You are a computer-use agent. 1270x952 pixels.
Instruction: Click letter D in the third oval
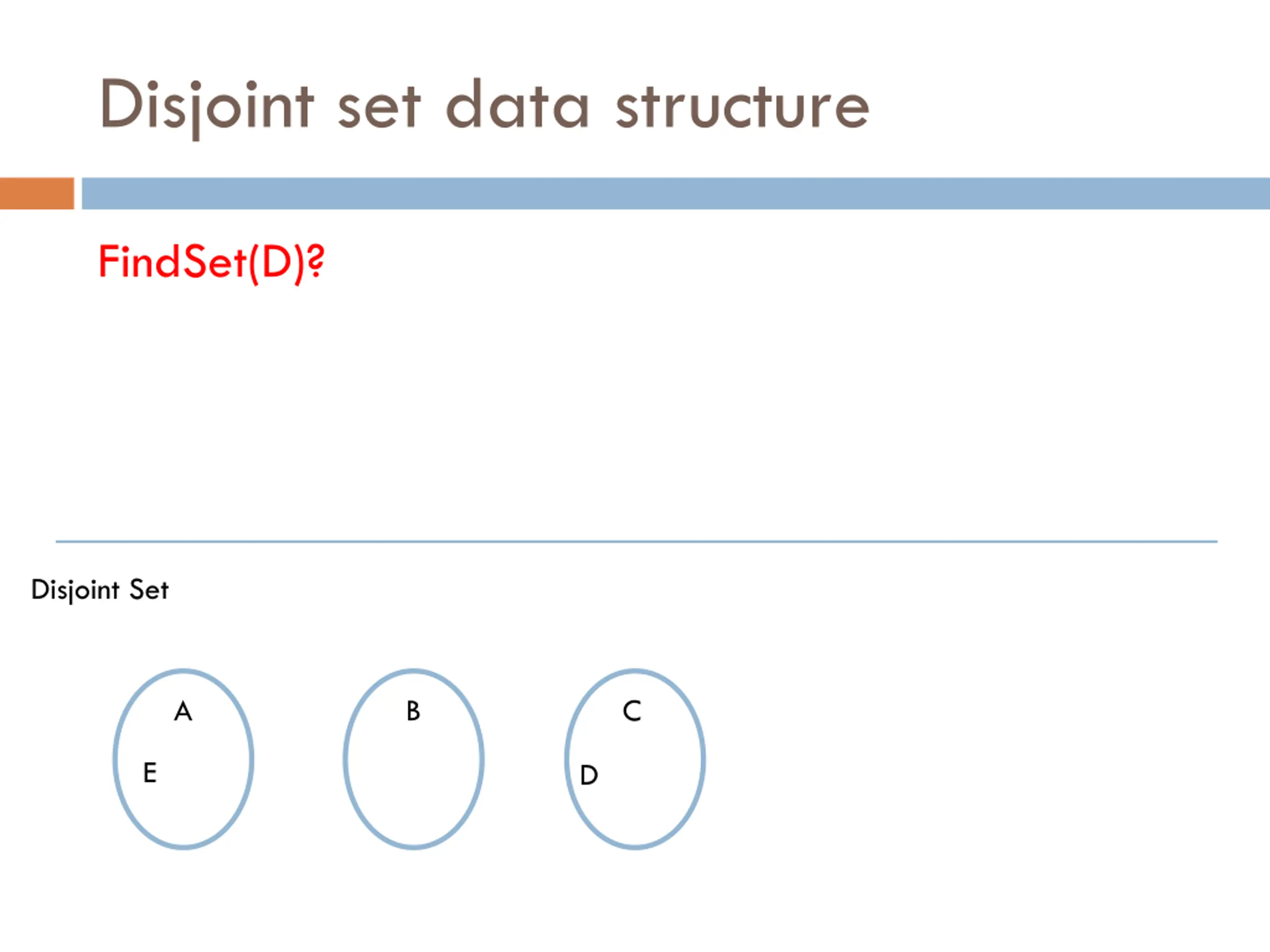pos(589,775)
